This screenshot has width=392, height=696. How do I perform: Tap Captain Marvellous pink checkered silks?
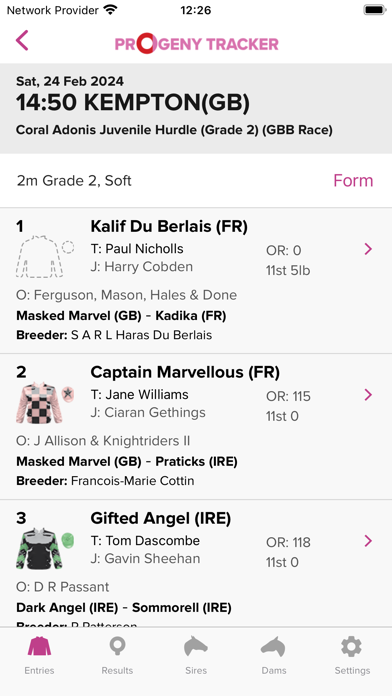[x=44, y=402]
